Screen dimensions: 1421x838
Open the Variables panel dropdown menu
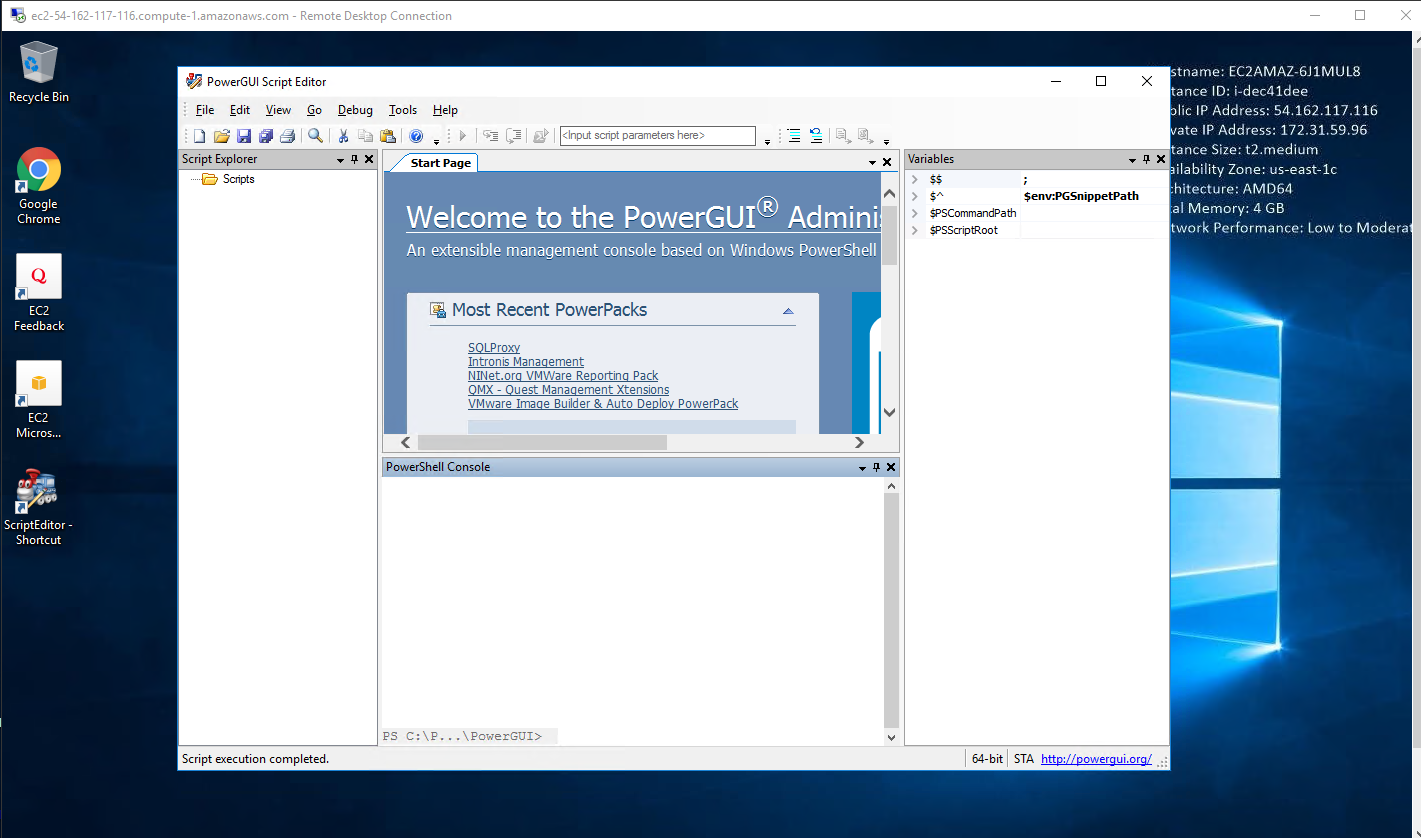pyautogui.click(x=1131, y=158)
